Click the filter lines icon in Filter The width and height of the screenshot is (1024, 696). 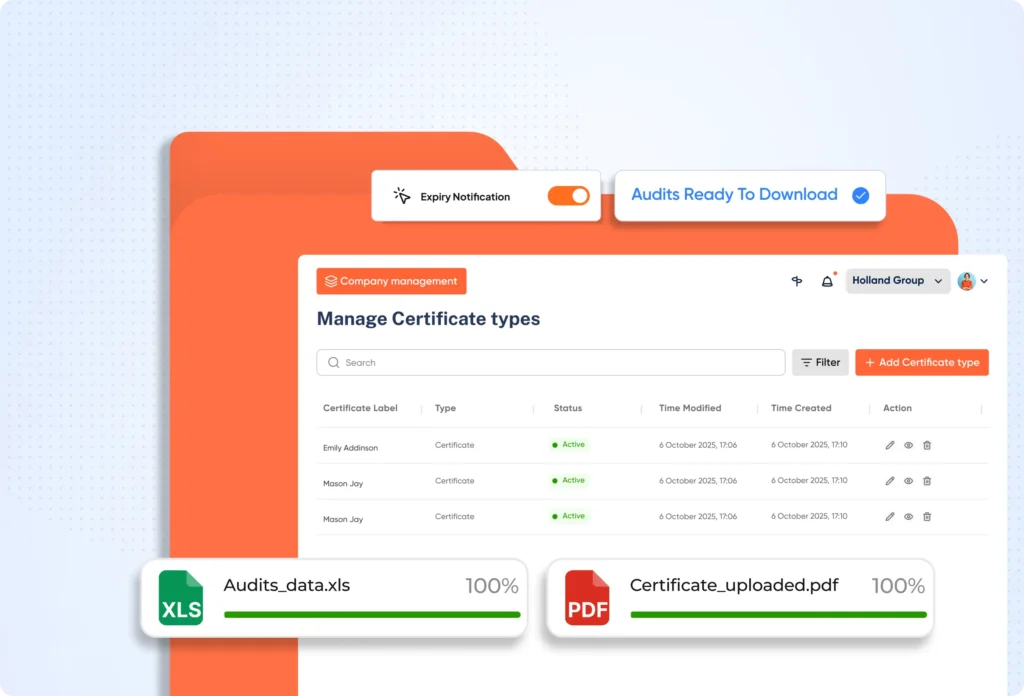pyautogui.click(x=807, y=362)
